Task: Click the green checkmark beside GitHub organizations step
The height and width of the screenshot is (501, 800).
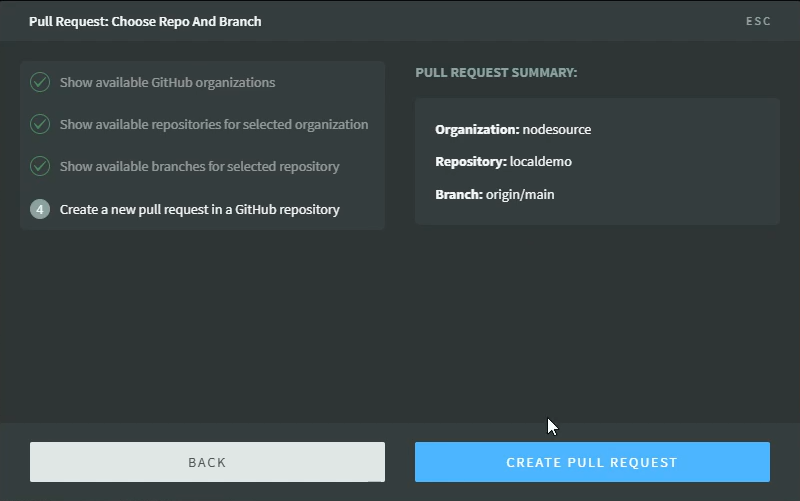Action: tap(40, 83)
